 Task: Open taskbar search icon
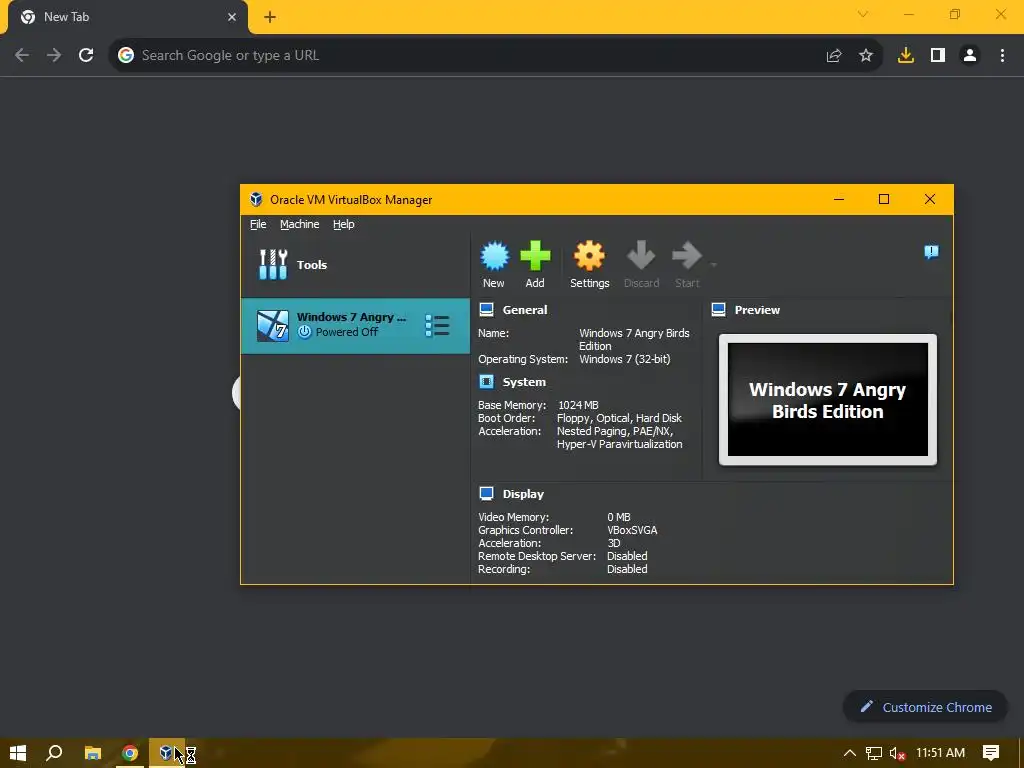pyautogui.click(x=54, y=753)
